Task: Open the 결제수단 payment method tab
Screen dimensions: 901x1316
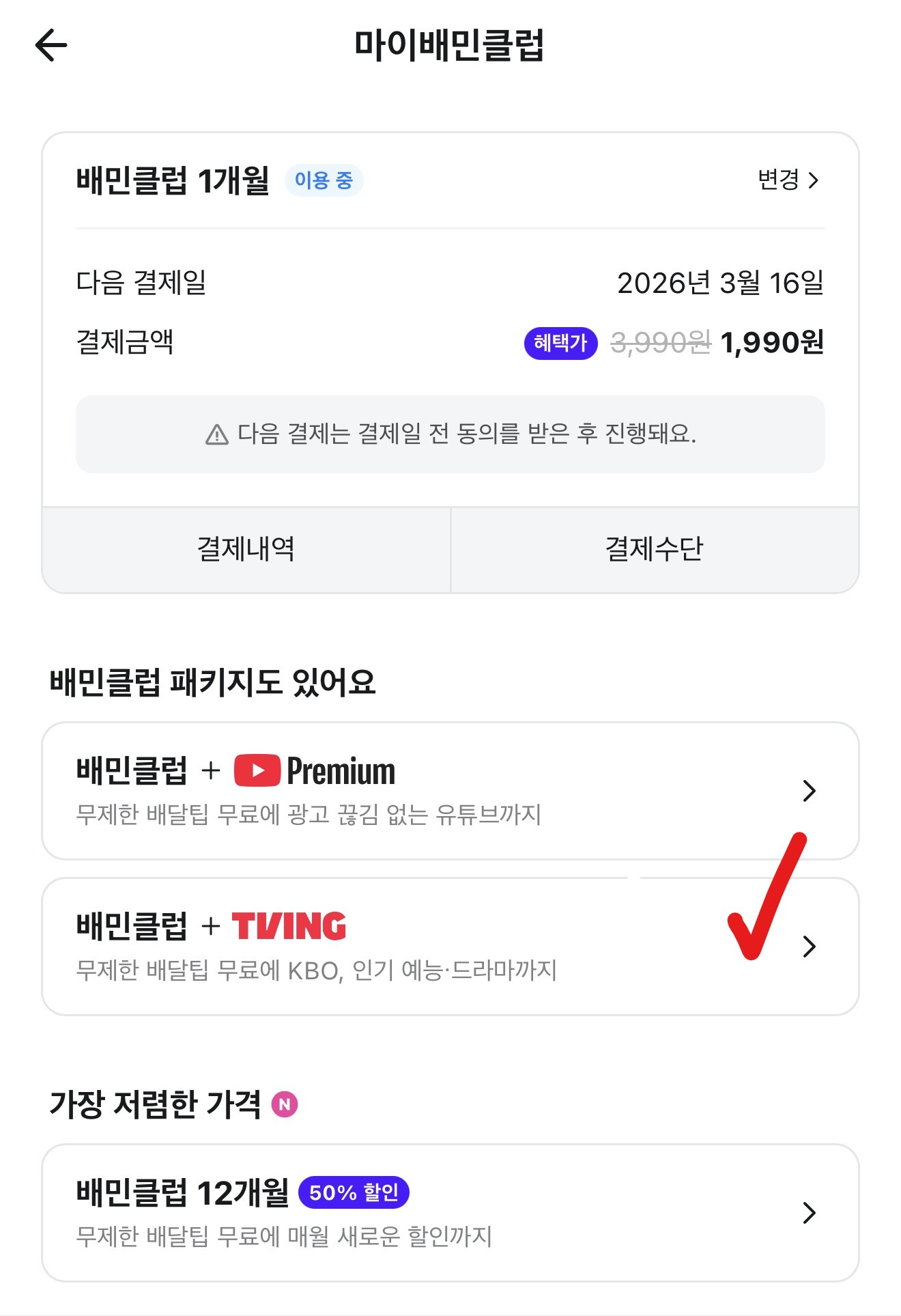Action: click(654, 550)
